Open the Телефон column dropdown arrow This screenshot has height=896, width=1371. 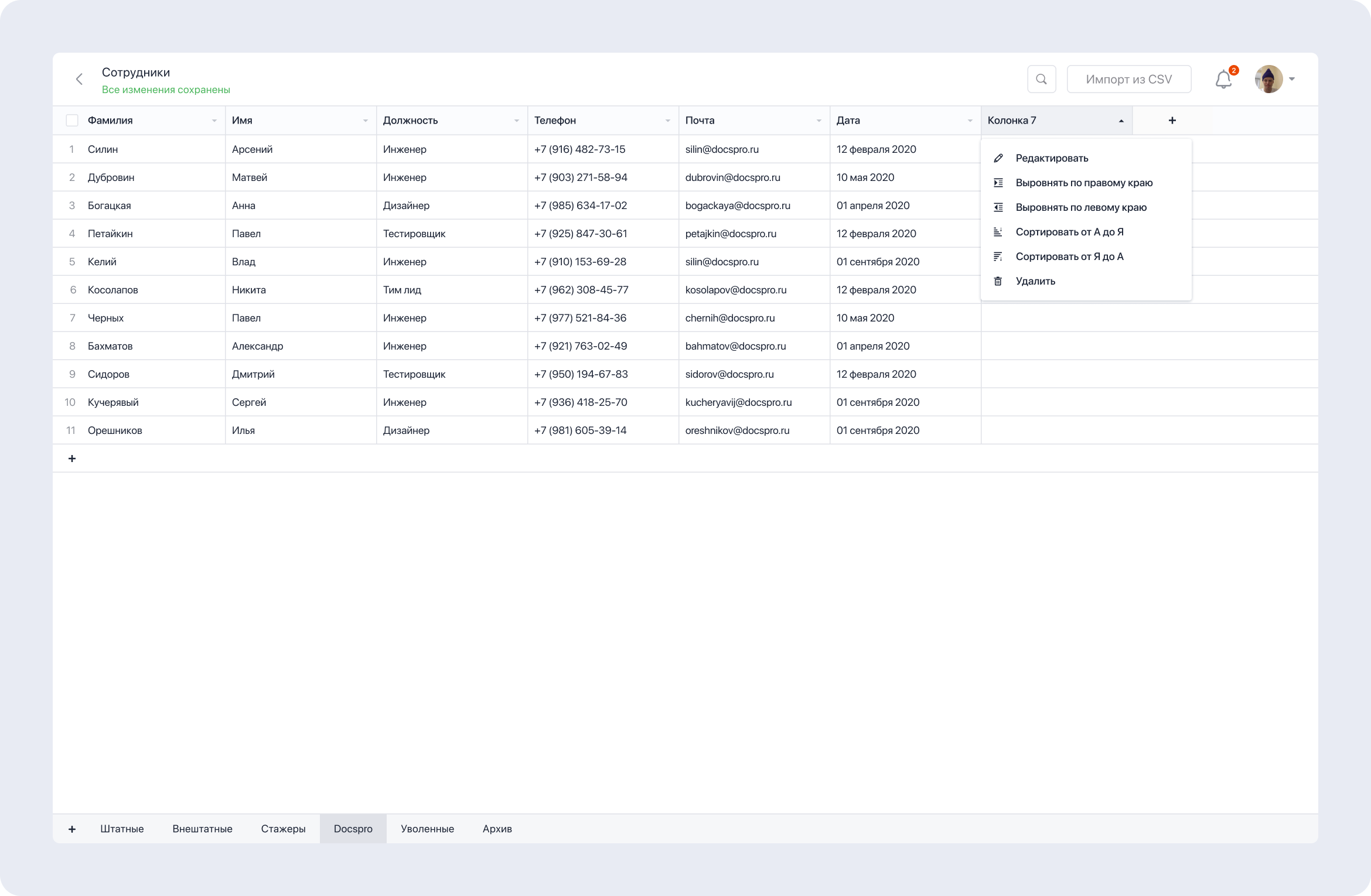click(x=668, y=121)
